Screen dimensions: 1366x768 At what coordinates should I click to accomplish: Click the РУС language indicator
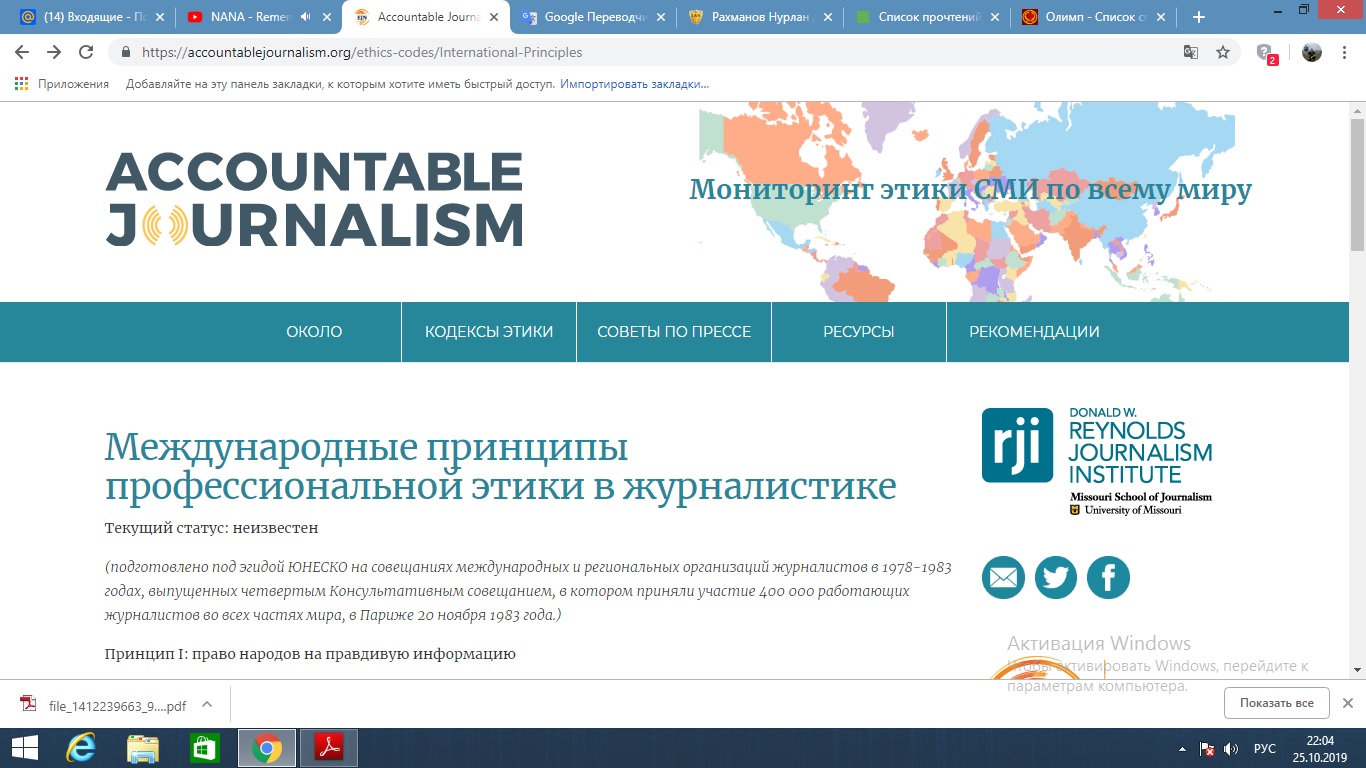click(x=1265, y=749)
